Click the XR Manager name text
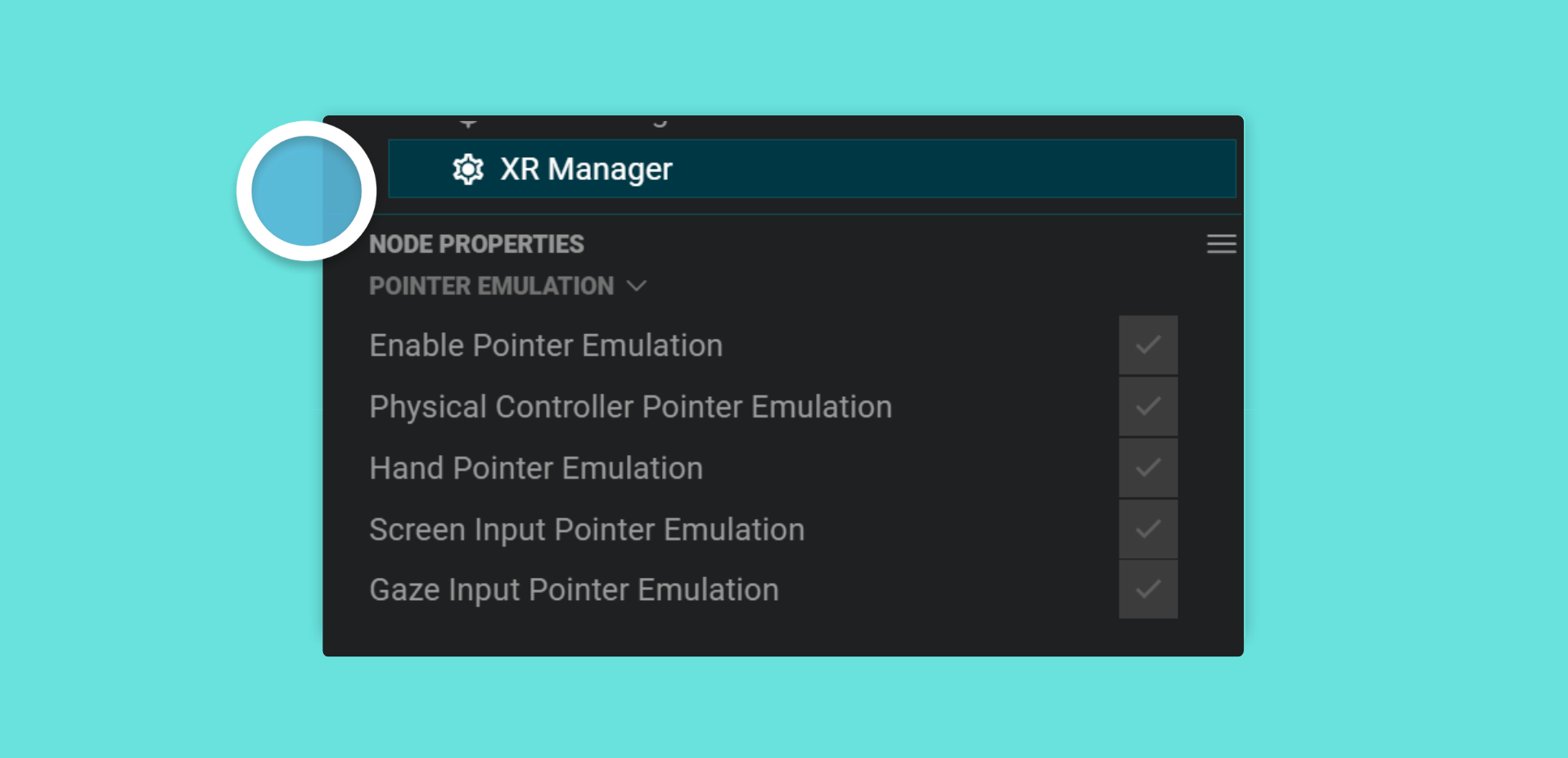Screen dimensions: 1568x758 [586, 169]
